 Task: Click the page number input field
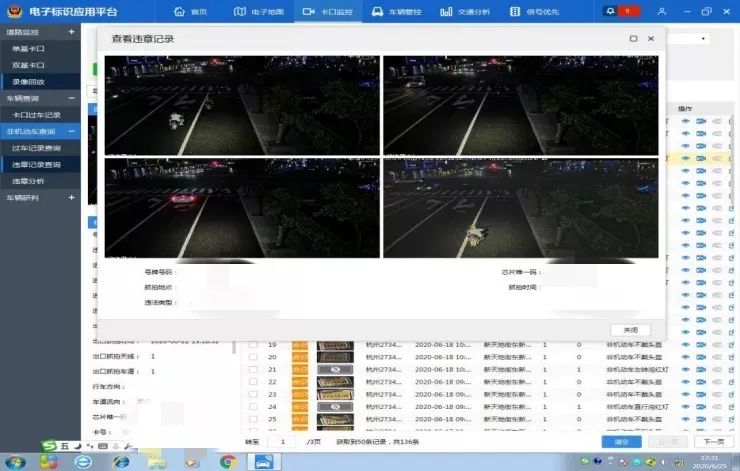(282, 442)
